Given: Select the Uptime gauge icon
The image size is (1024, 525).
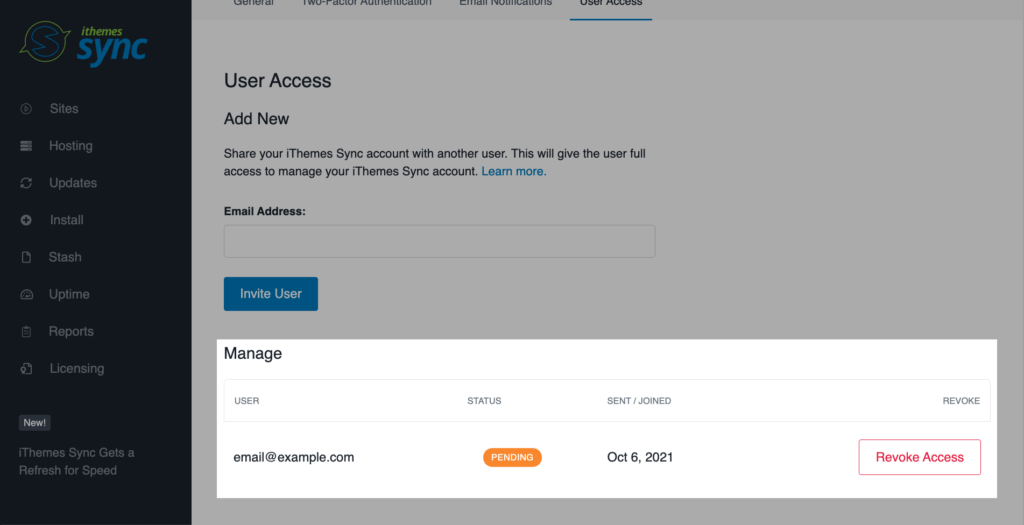Looking at the screenshot, I should pyautogui.click(x=27, y=294).
